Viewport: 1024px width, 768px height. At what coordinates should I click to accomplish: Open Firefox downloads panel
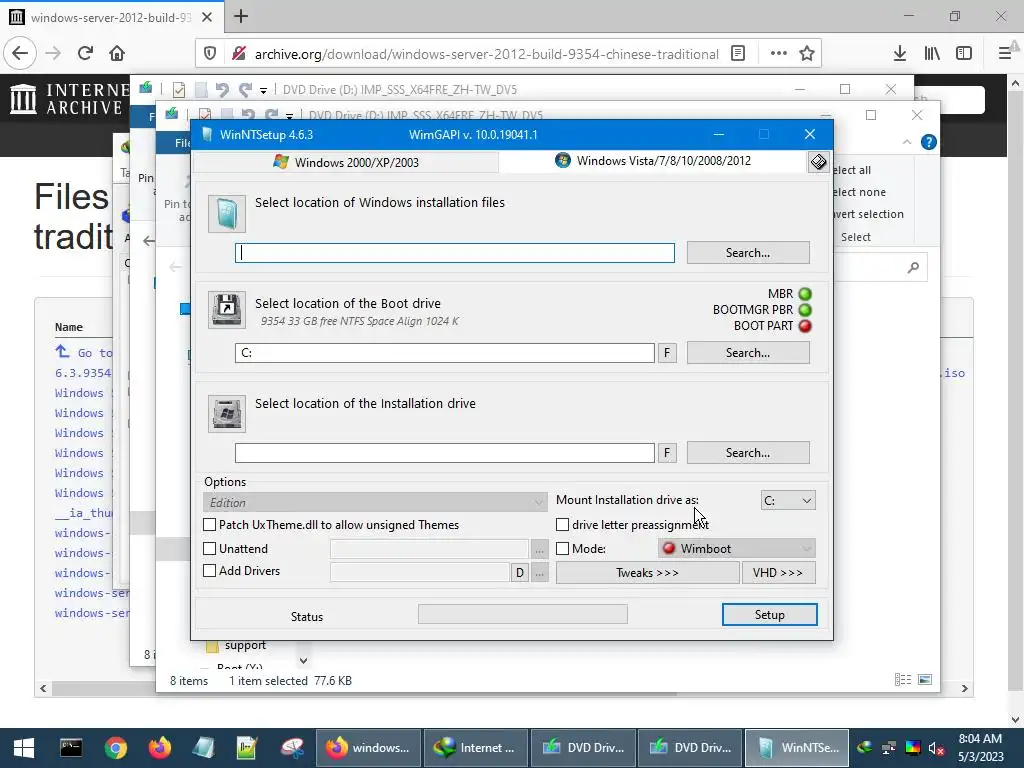pyautogui.click(x=899, y=54)
